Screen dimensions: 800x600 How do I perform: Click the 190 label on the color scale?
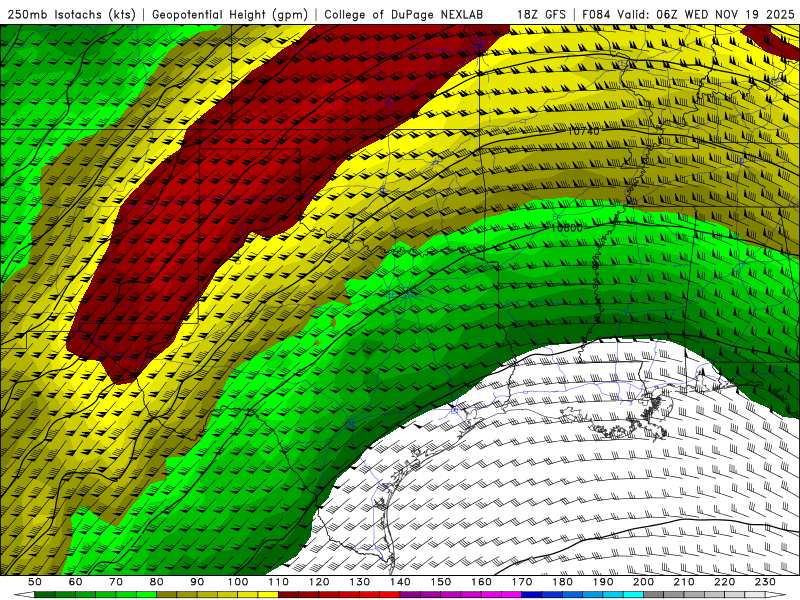pyautogui.click(x=603, y=582)
